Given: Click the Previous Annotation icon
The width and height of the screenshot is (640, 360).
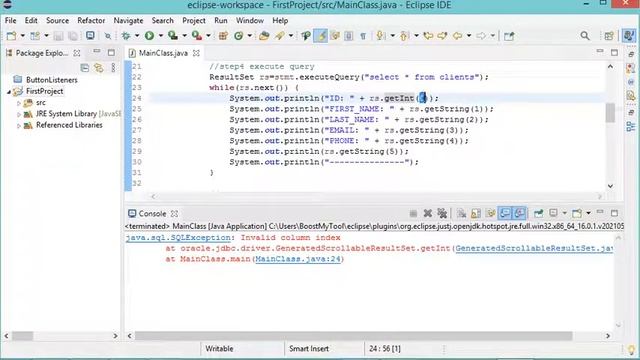Looking at the screenshot, I should [404, 36].
